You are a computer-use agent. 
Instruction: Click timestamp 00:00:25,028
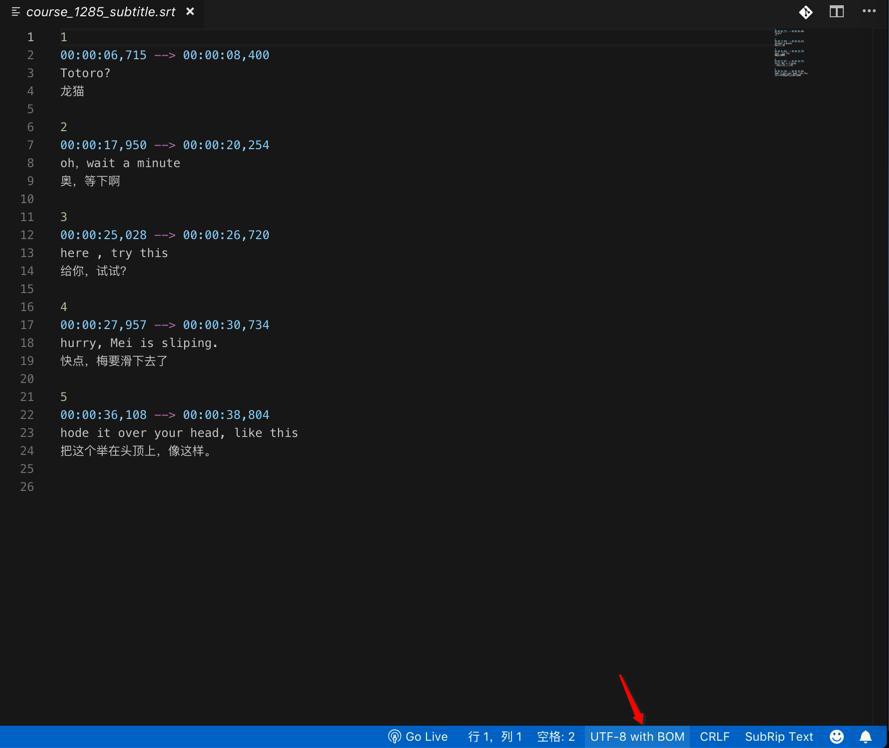(x=103, y=235)
